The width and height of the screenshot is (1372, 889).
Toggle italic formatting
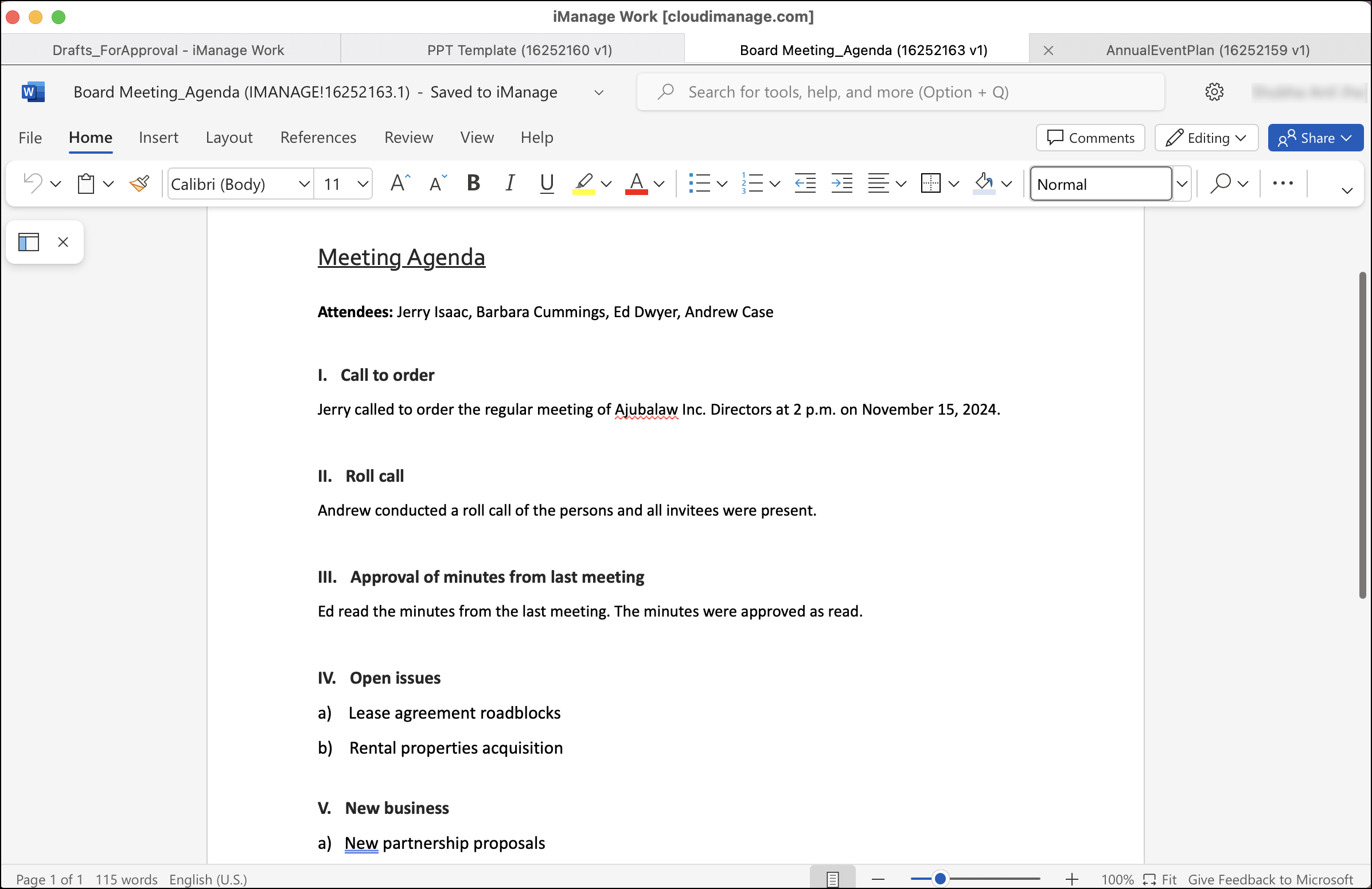coord(509,184)
